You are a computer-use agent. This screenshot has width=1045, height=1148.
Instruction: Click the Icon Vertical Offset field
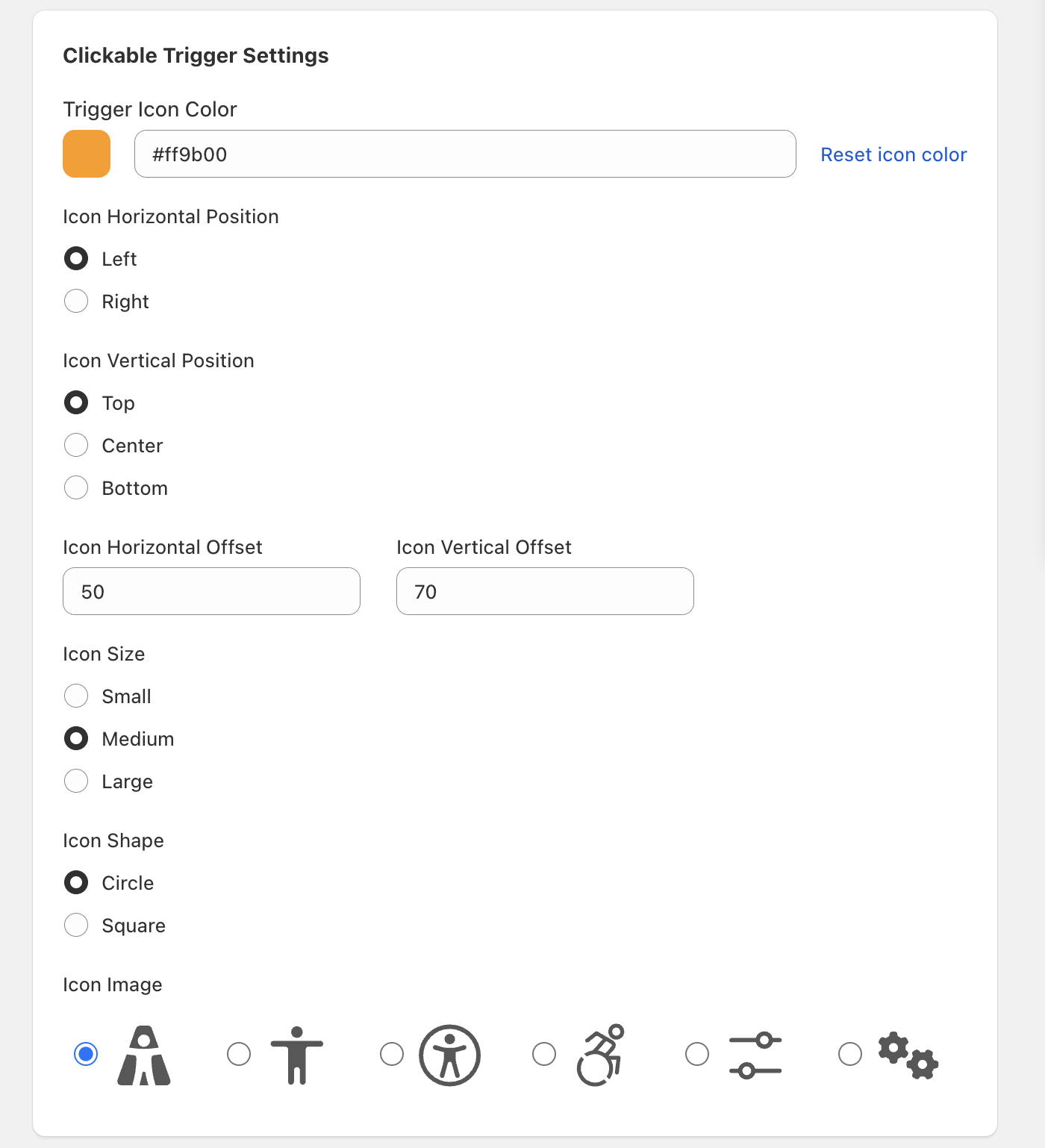point(545,591)
